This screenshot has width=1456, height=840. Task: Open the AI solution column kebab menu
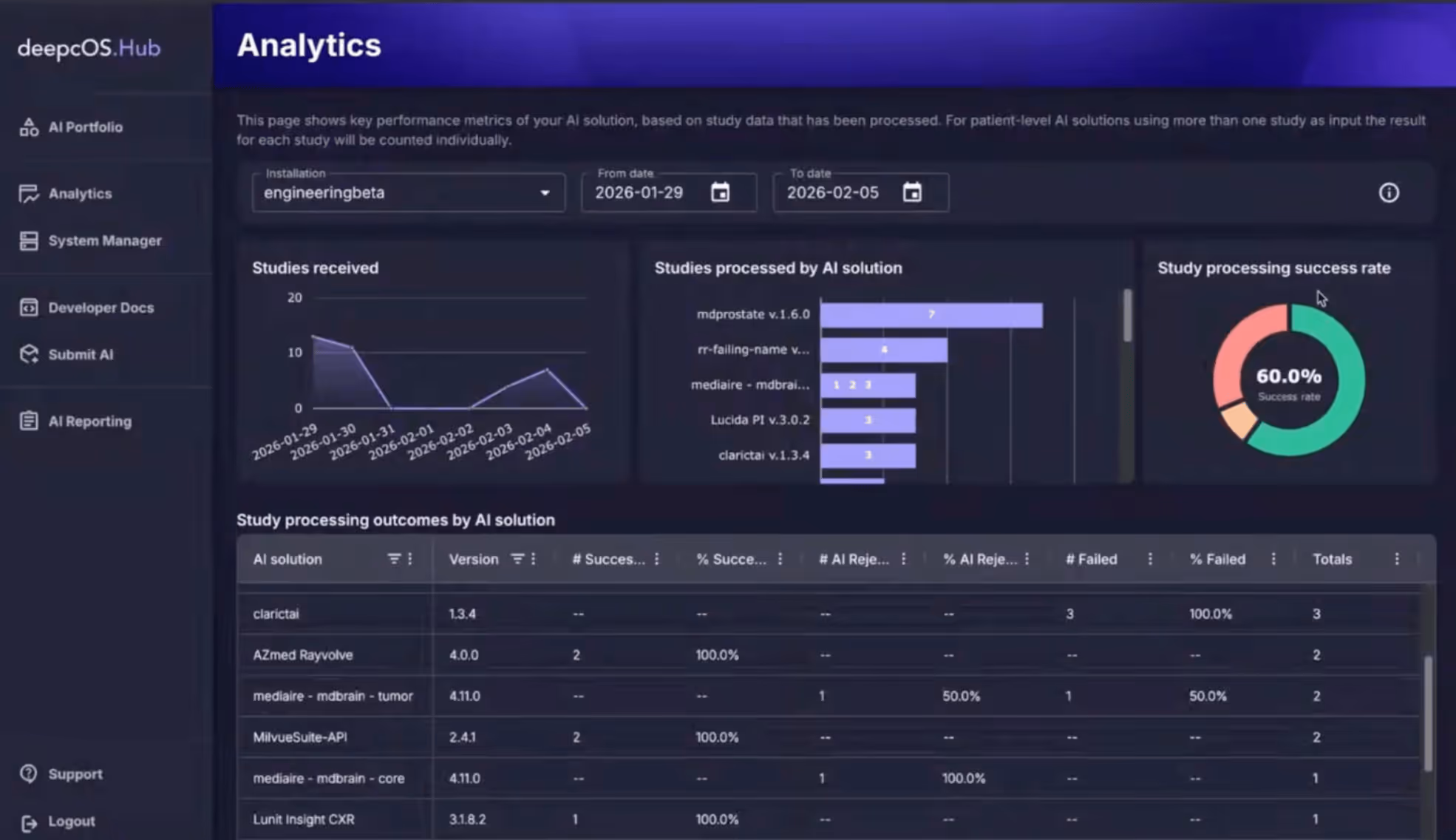410,559
